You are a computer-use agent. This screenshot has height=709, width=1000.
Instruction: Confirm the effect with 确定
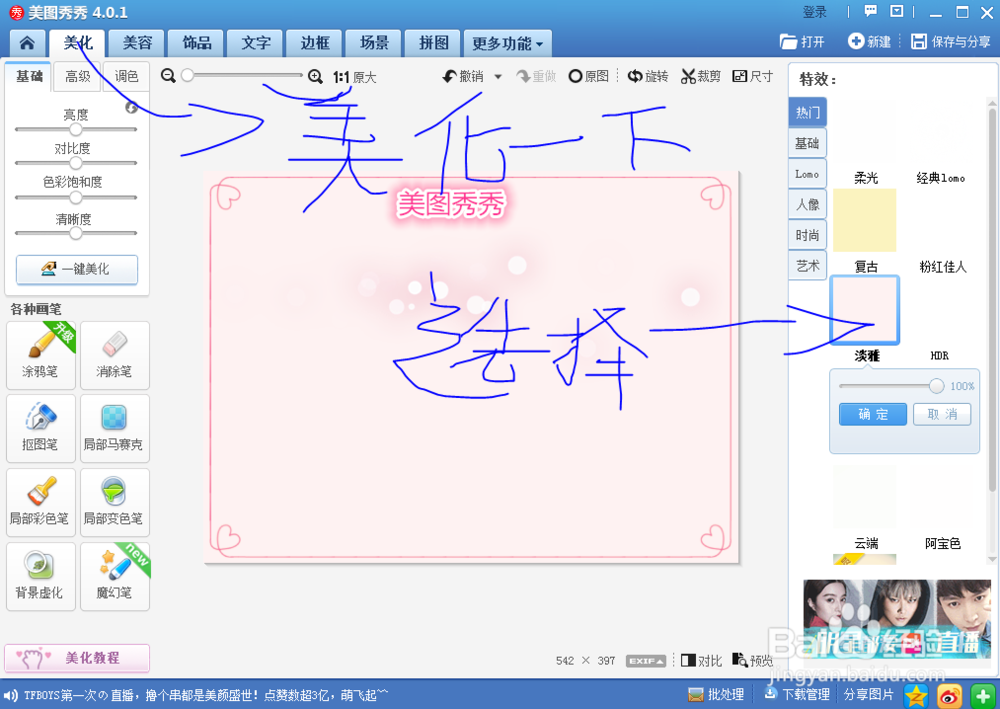(872, 414)
